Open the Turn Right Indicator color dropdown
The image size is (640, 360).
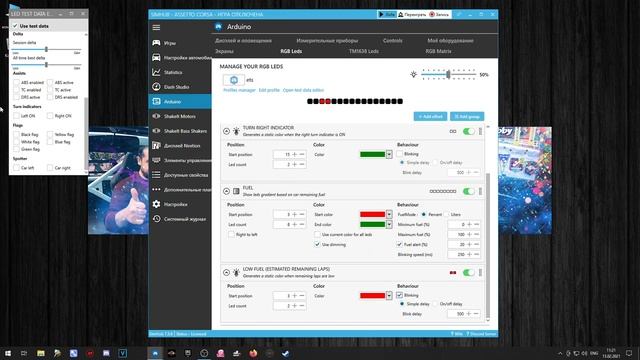[389, 154]
